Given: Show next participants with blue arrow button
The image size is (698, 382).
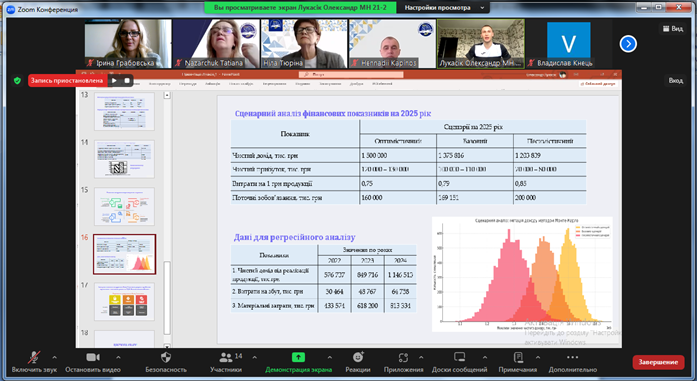Looking at the screenshot, I should coord(628,44).
